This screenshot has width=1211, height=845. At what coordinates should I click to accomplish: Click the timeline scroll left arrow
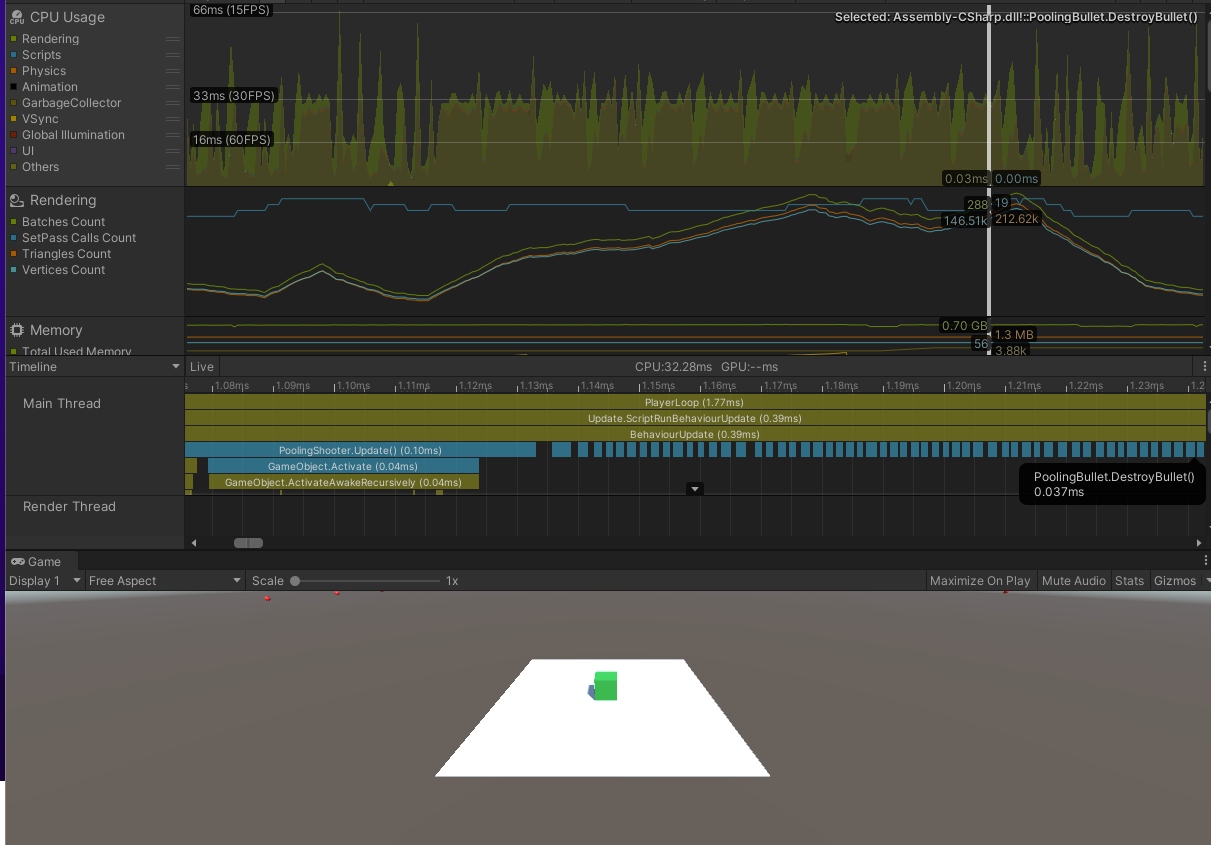pyautogui.click(x=194, y=543)
